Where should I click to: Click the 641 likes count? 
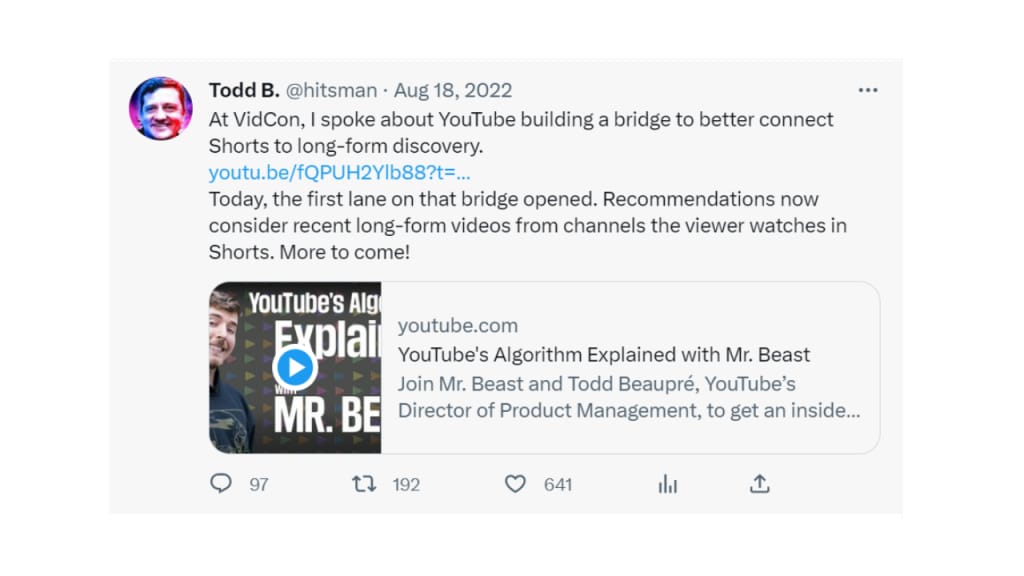point(558,485)
